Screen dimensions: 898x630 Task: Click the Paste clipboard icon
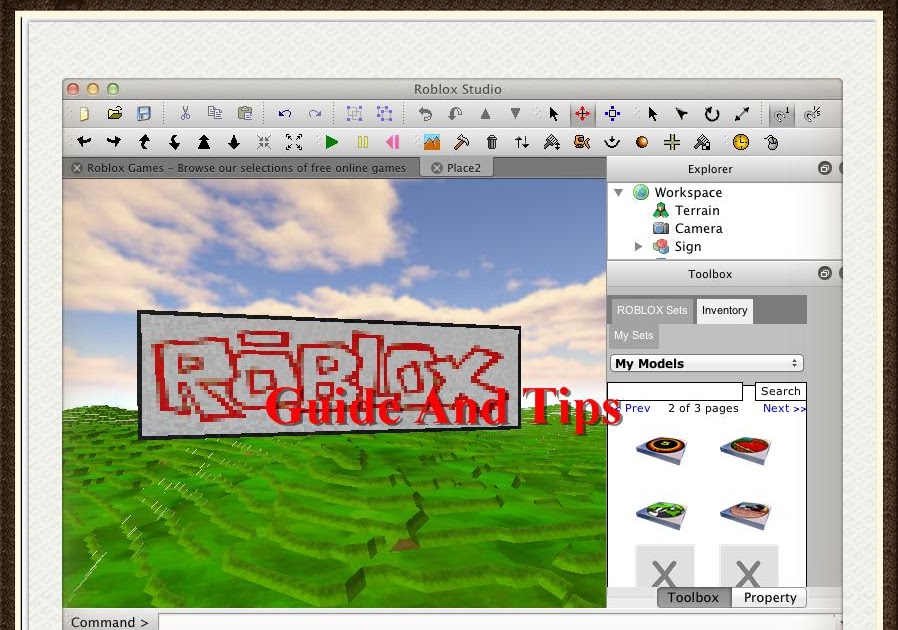pyautogui.click(x=245, y=113)
